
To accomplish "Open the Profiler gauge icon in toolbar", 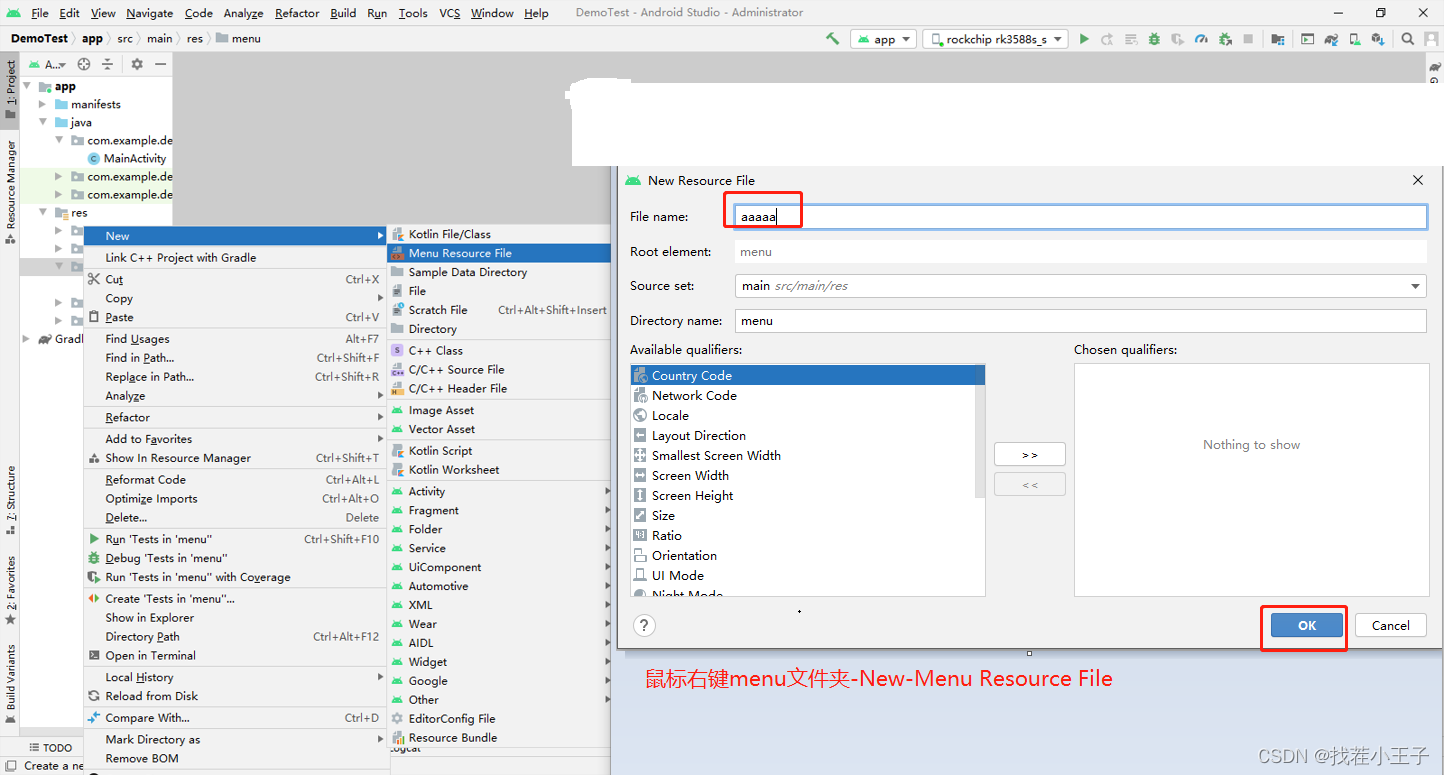I will tap(1201, 39).
